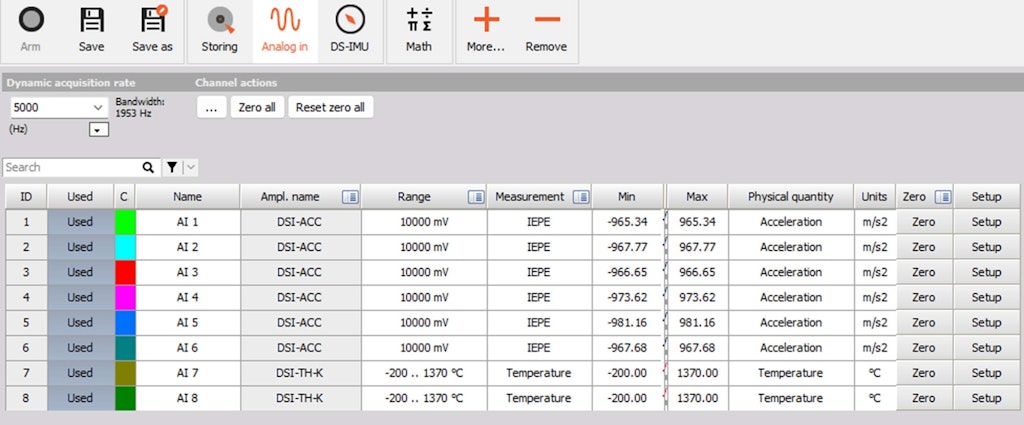Click the Units cell m/s2 for AI 3
The height and width of the screenshot is (425, 1024).
click(x=874, y=272)
